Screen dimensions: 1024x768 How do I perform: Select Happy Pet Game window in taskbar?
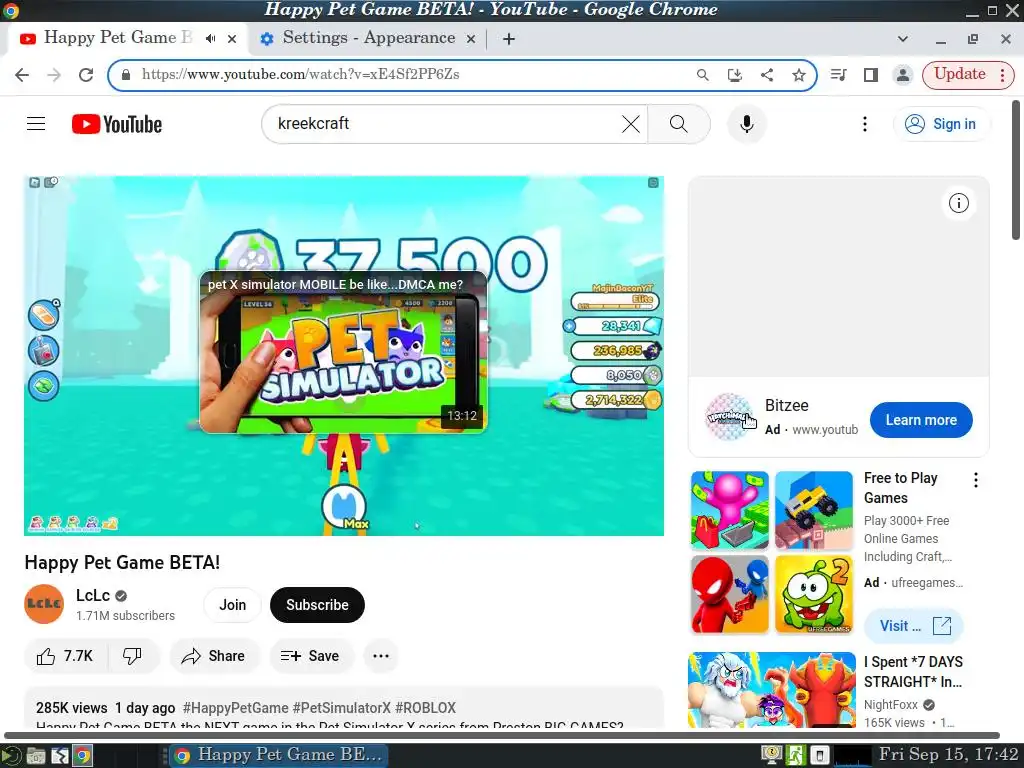point(279,756)
